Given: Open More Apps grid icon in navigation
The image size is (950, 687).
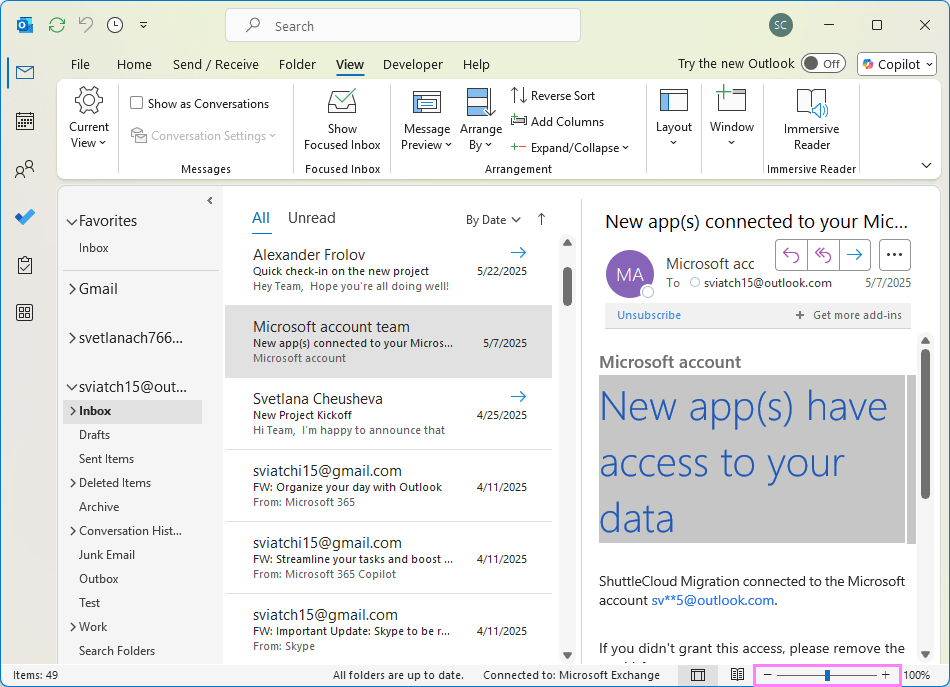Looking at the screenshot, I should pyautogui.click(x=25, y=313).
